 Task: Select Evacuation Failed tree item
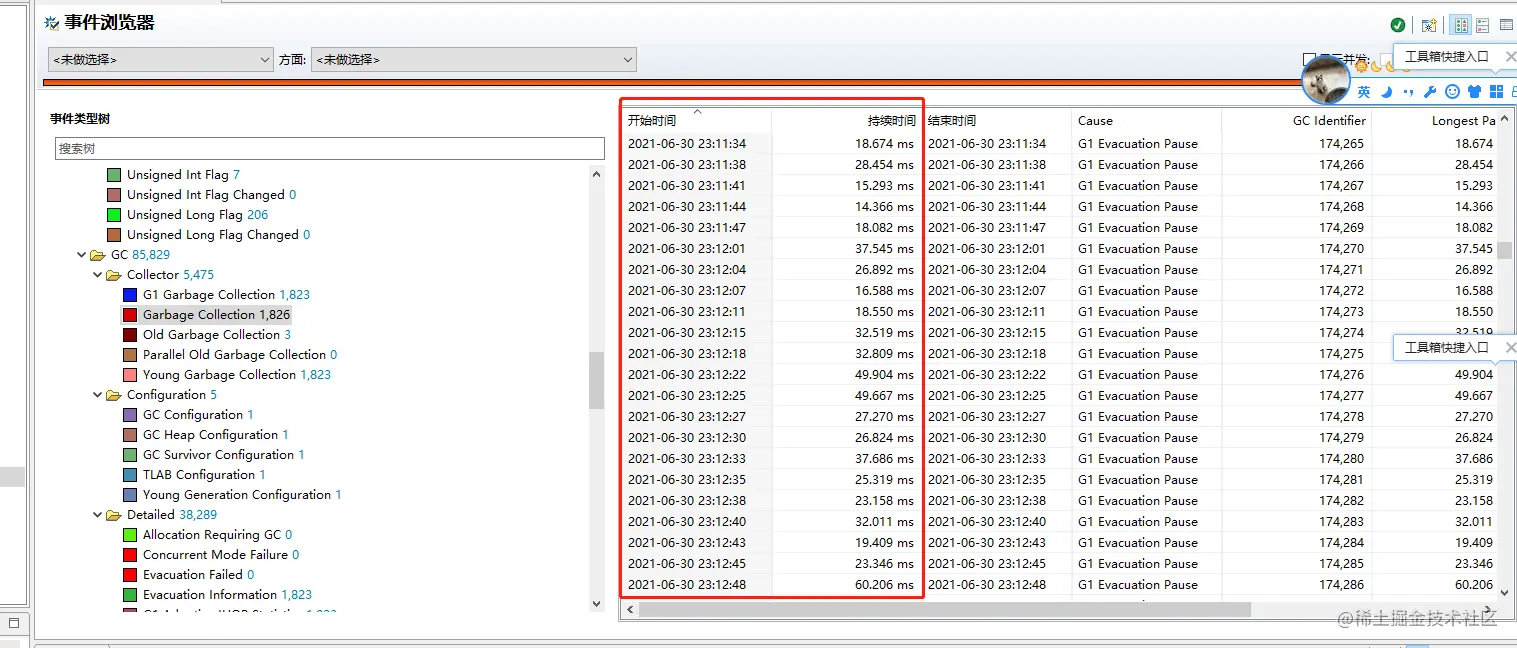point(198,575)
